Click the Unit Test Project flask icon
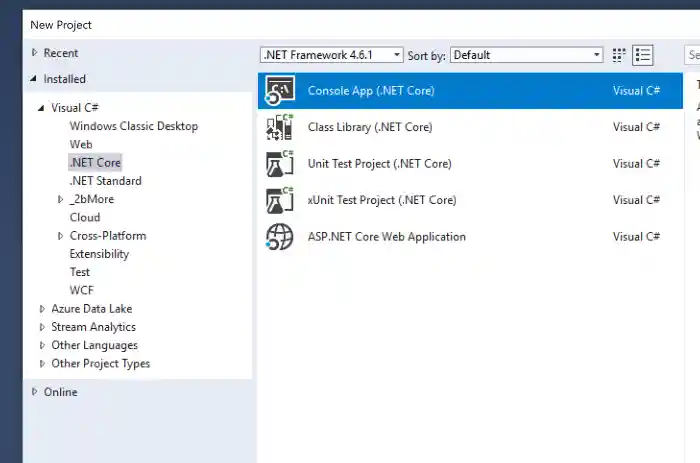Screen dimensions: 700x463 [x=279, y=164]
